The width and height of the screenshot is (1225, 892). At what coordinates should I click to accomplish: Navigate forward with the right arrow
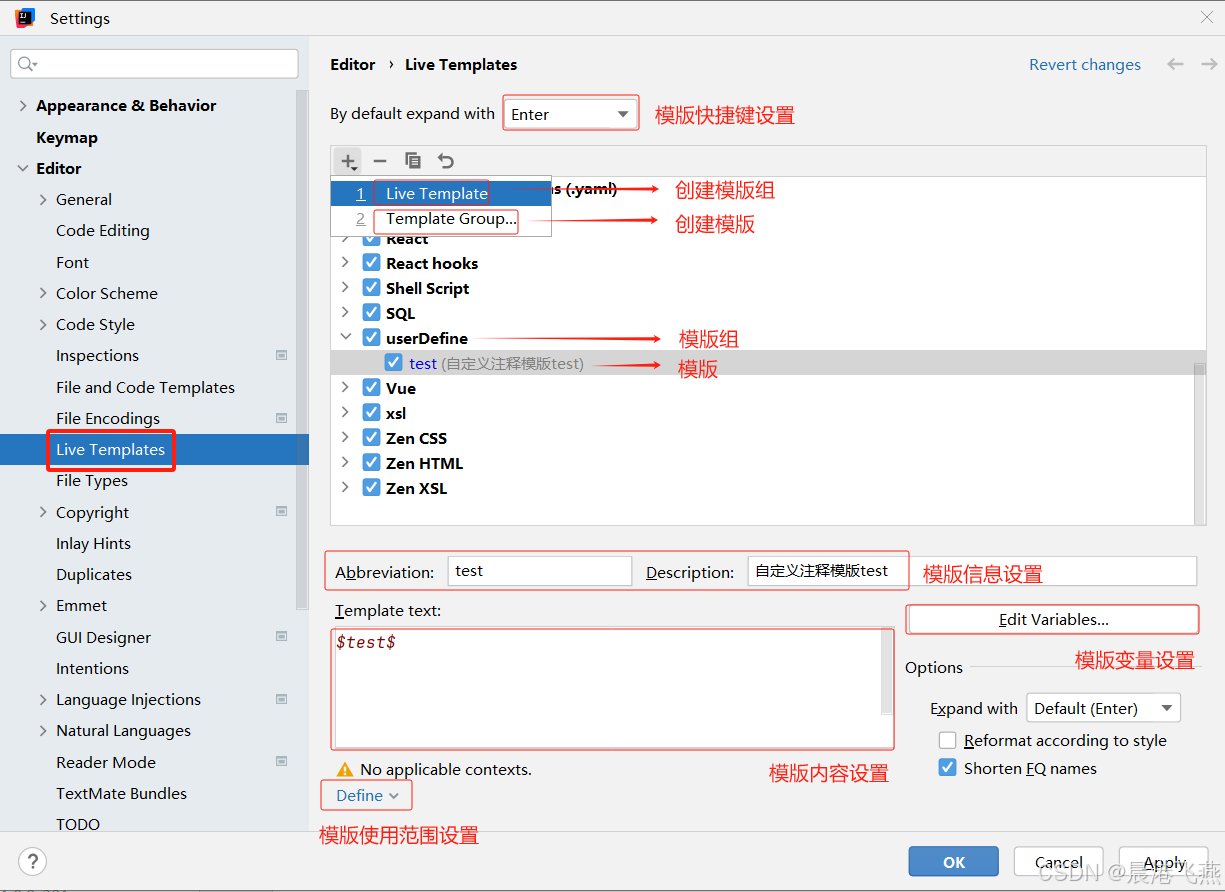click(x=1209, y=64)
